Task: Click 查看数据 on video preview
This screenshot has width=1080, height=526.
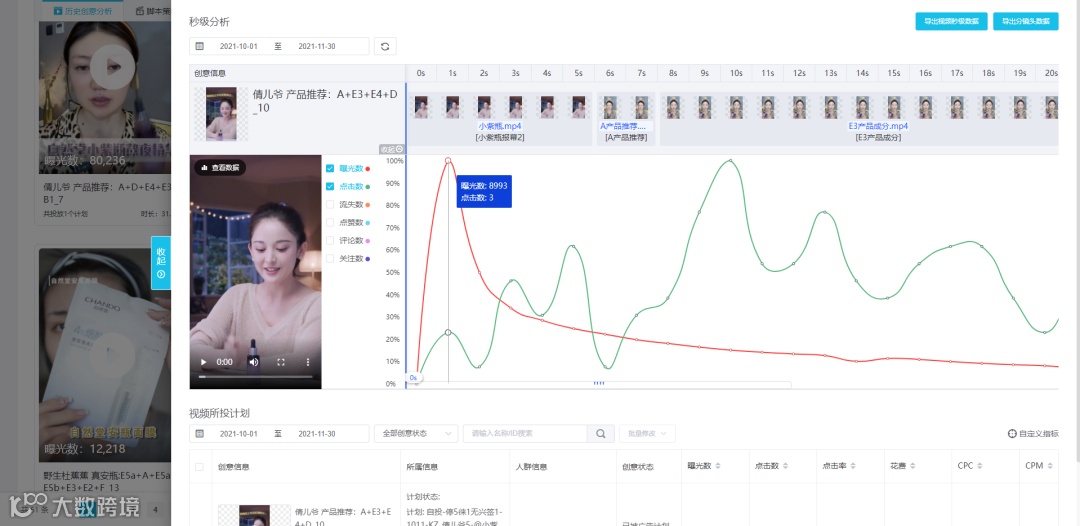Action: tap(220, 167)
